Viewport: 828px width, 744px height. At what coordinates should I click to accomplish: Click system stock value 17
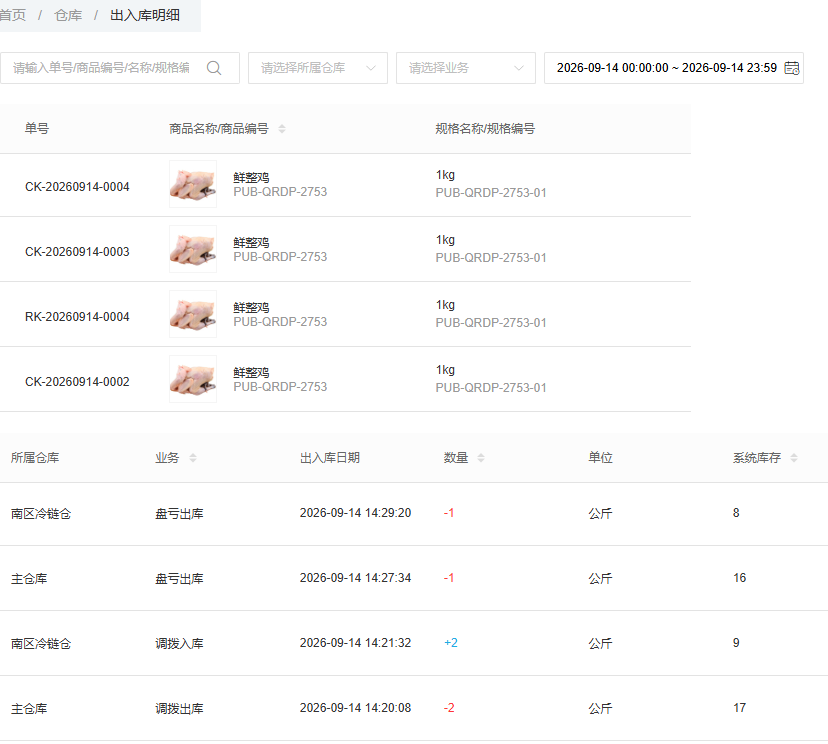coord(739,708)
